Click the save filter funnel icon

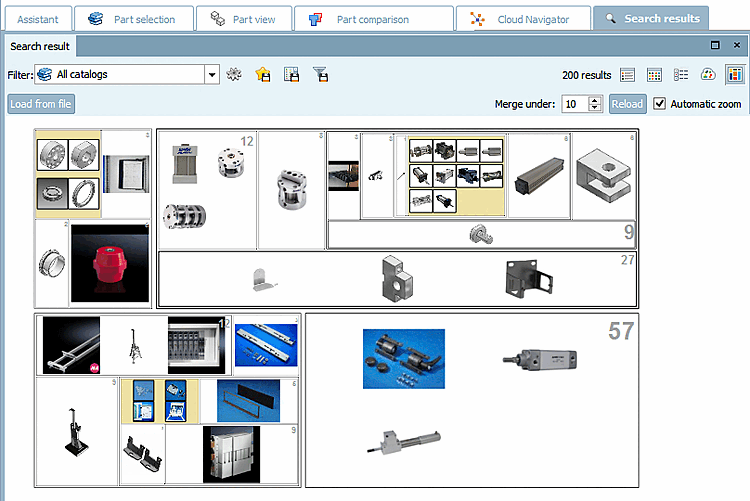(320, 74)
